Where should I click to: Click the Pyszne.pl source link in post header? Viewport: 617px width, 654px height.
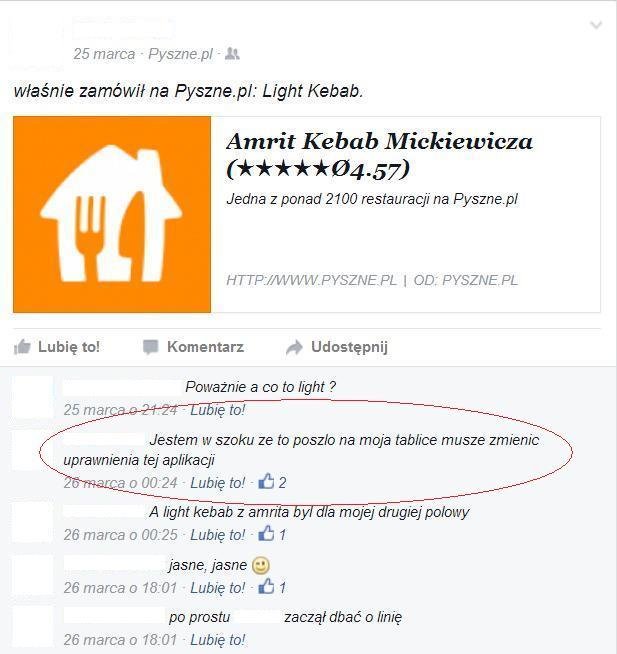(x=180, y=54)
